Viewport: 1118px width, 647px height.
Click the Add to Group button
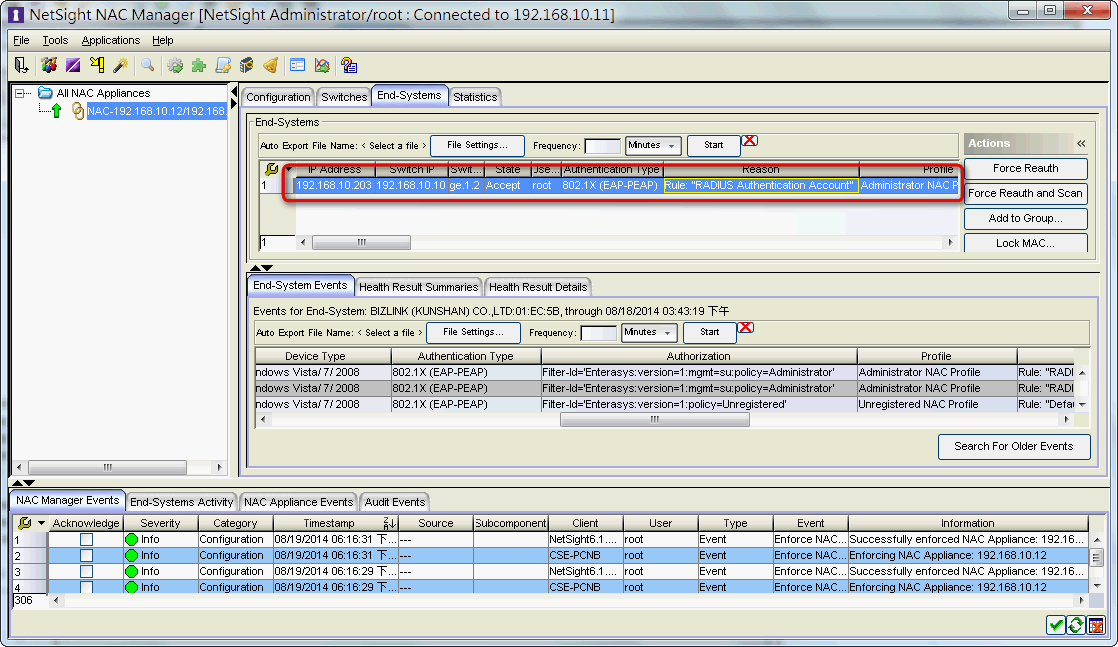(1025, 218)
